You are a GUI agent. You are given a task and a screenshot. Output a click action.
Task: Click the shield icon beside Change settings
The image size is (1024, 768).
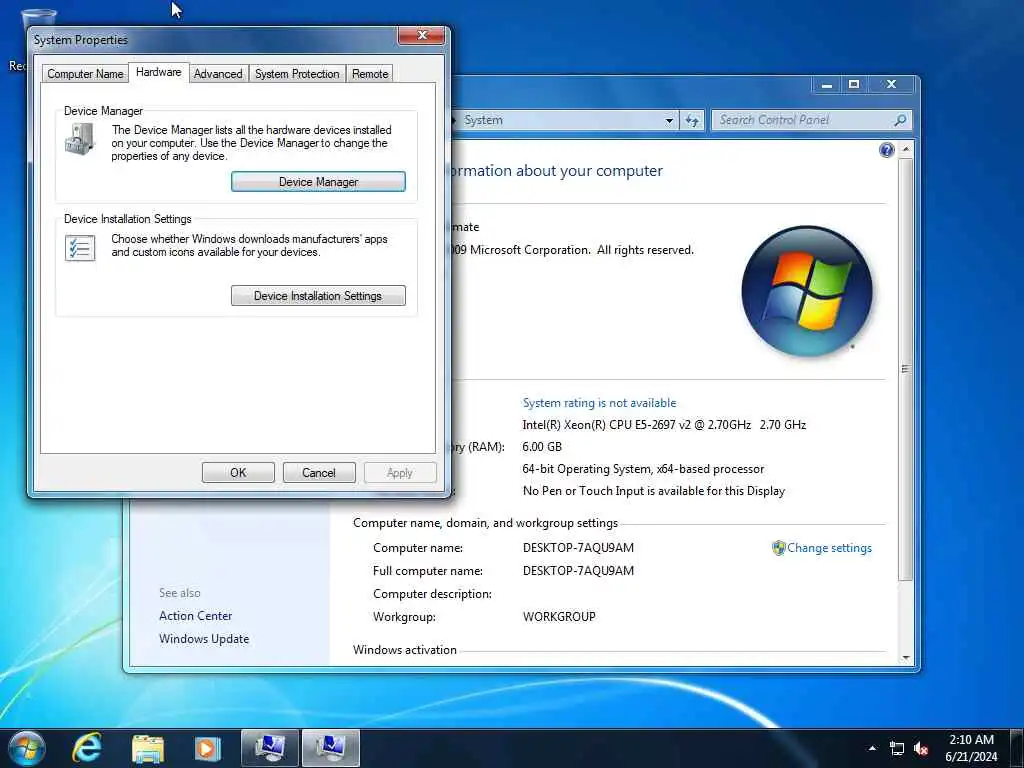coord(778,548)
